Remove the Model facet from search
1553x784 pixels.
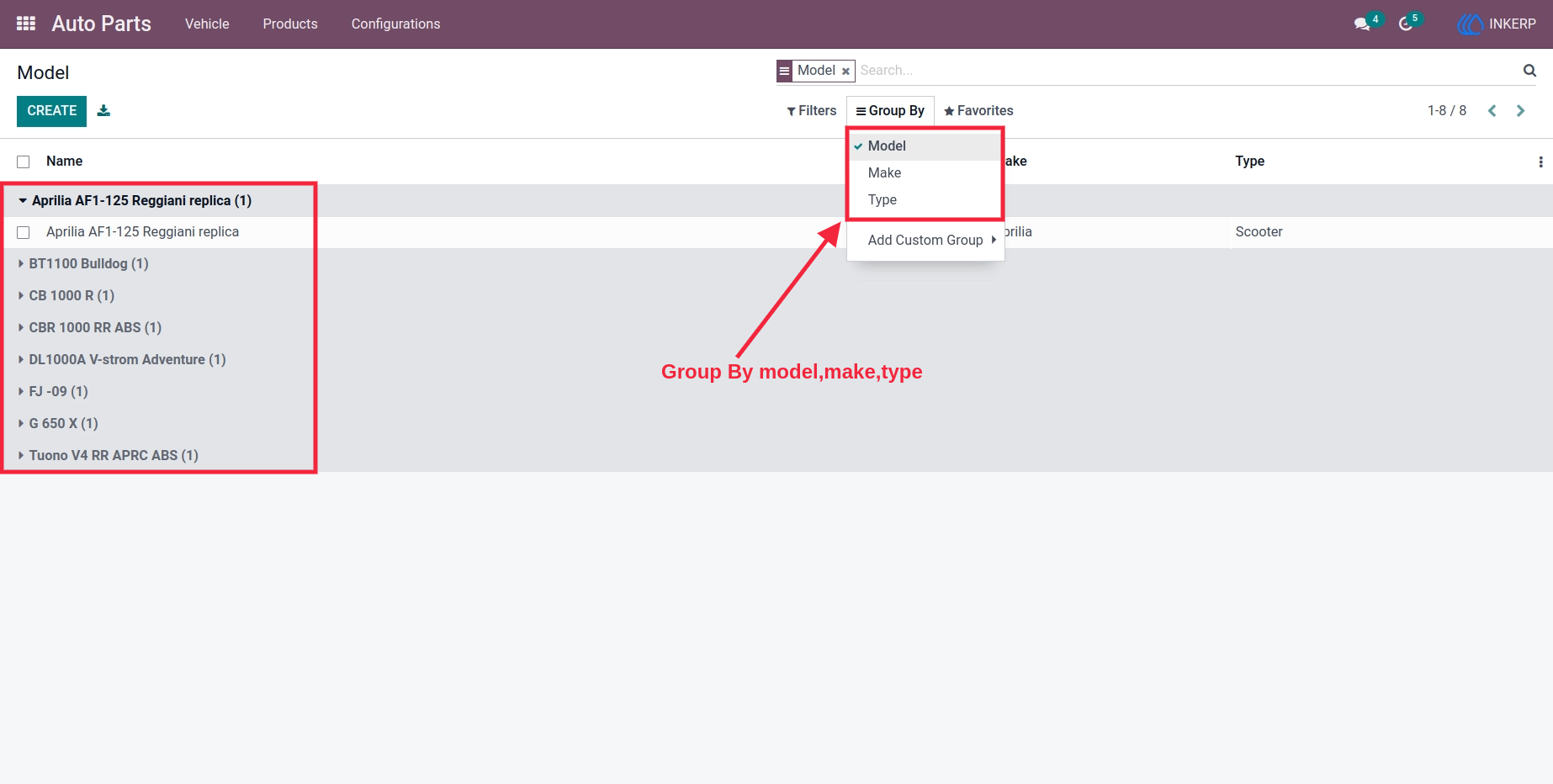845,72
